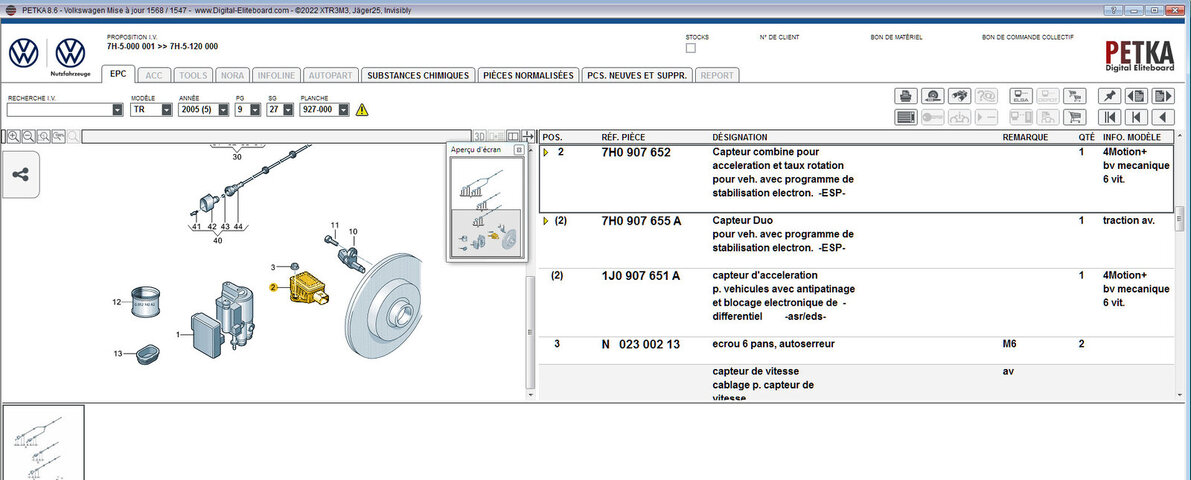Viewport: 1191px width, 480px height.
Task: Collapse diagram pane with arrow icon
Action: pos(529,137)
